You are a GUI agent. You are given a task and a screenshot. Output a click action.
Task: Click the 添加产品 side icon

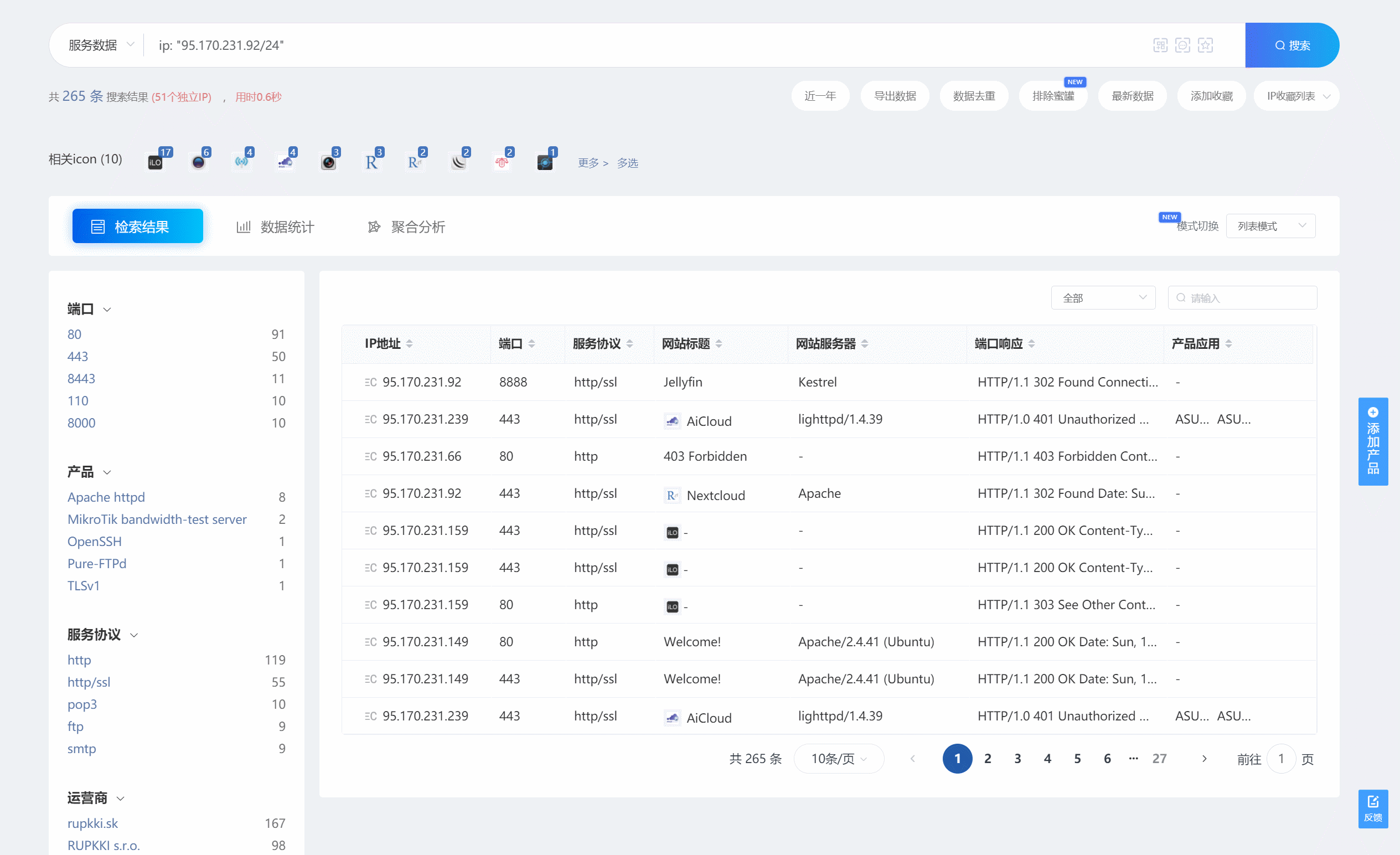(x=1373, y=441)
